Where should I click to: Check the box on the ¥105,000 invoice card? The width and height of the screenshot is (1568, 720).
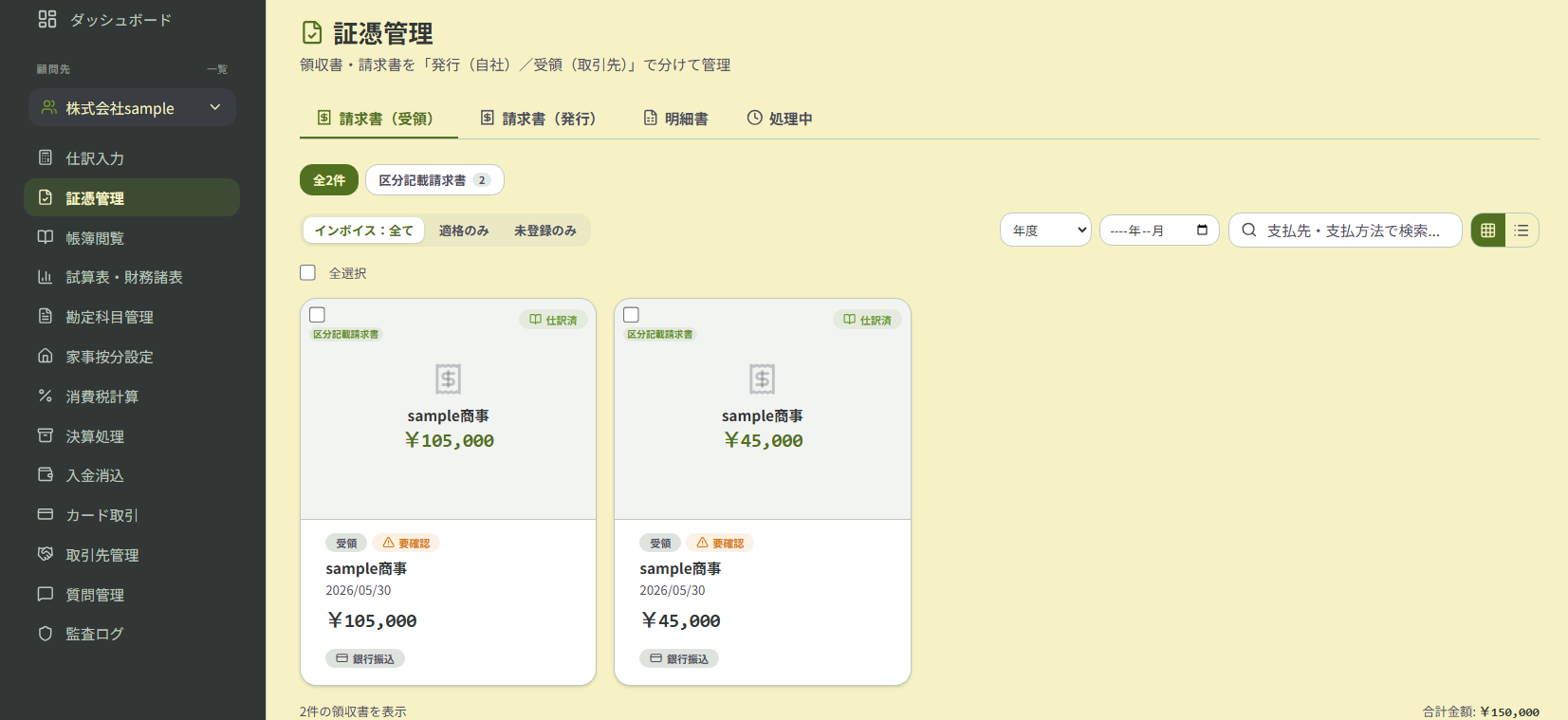[x=318, y=315]
